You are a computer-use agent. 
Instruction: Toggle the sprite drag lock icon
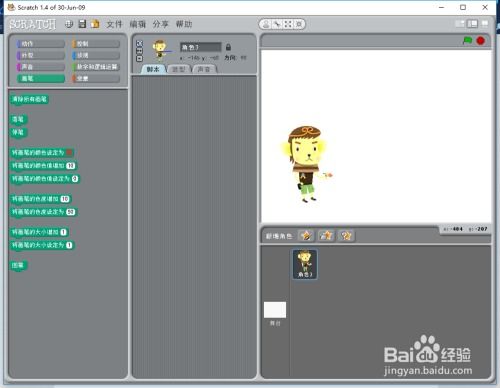coord(228,47)
